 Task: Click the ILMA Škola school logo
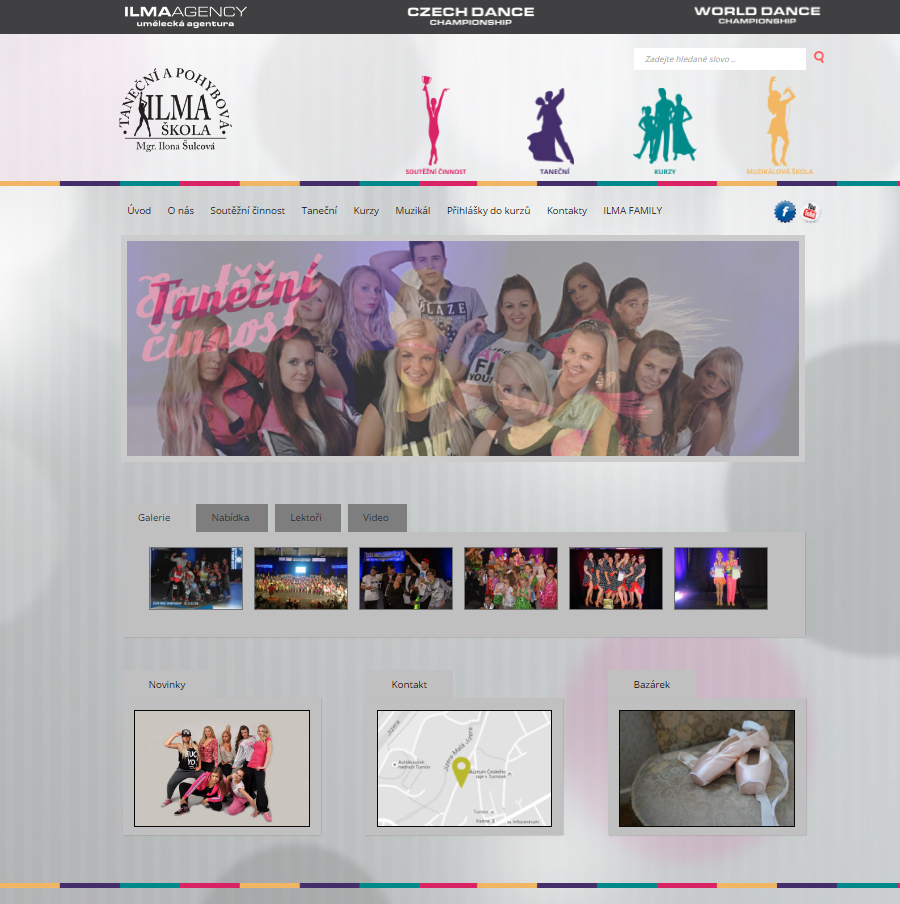click(176, 112)
